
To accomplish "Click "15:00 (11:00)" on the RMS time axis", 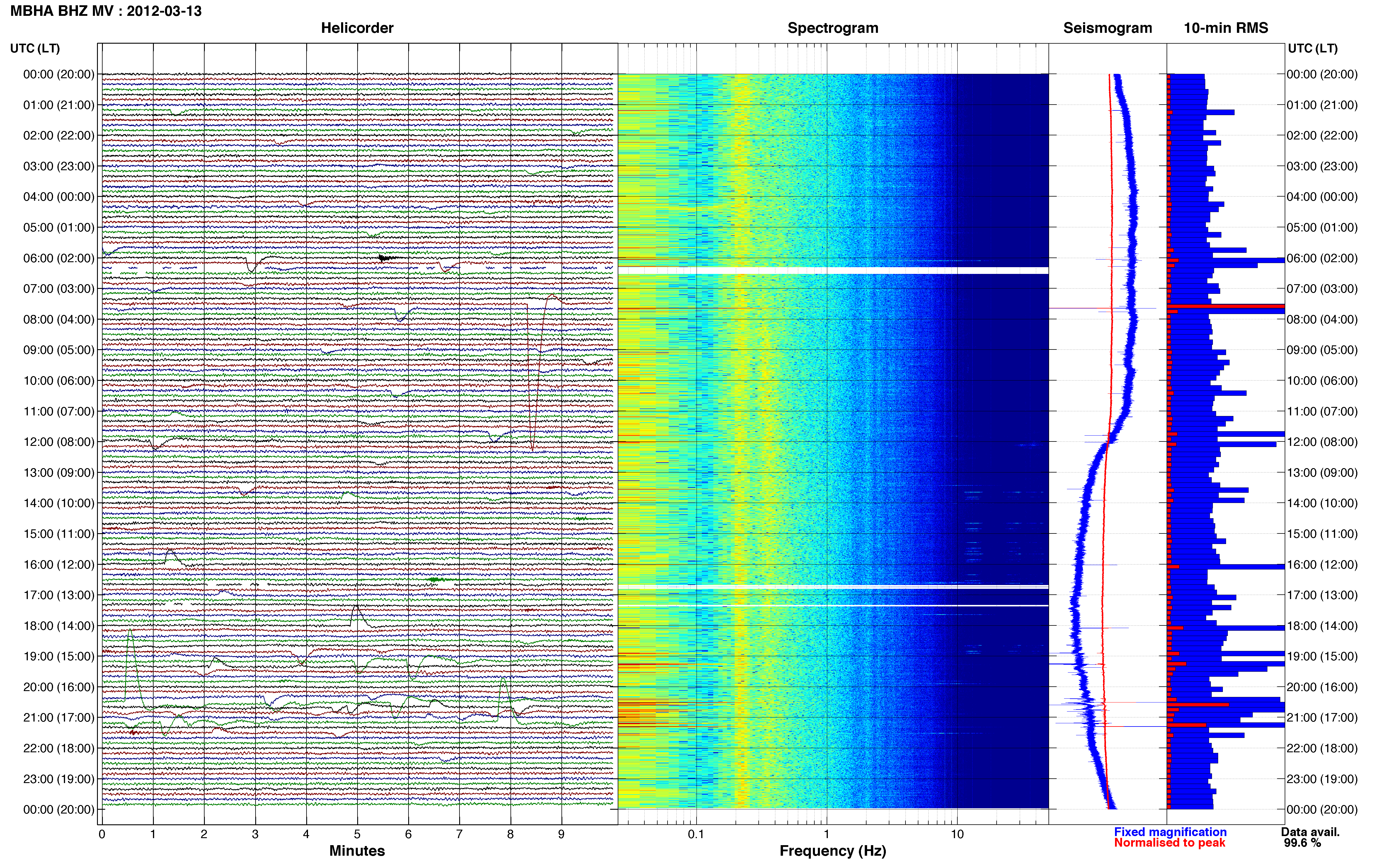I will coord(1322,534).
